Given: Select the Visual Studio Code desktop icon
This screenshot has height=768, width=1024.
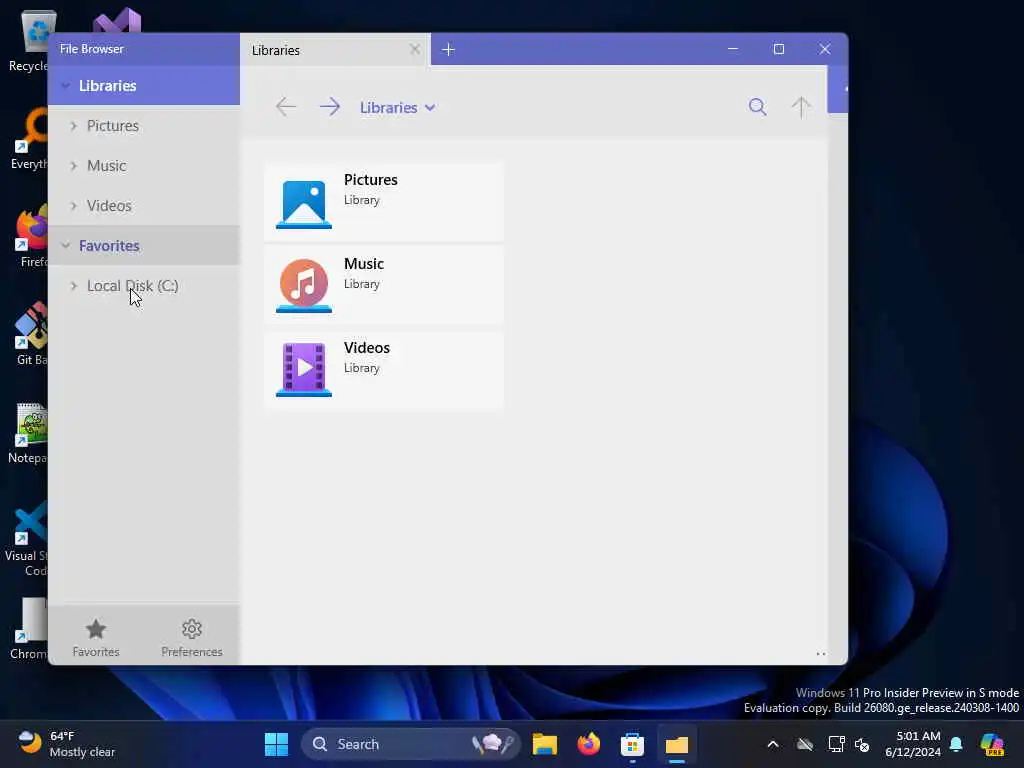Looking at the screenshot, I should [27, 539].
